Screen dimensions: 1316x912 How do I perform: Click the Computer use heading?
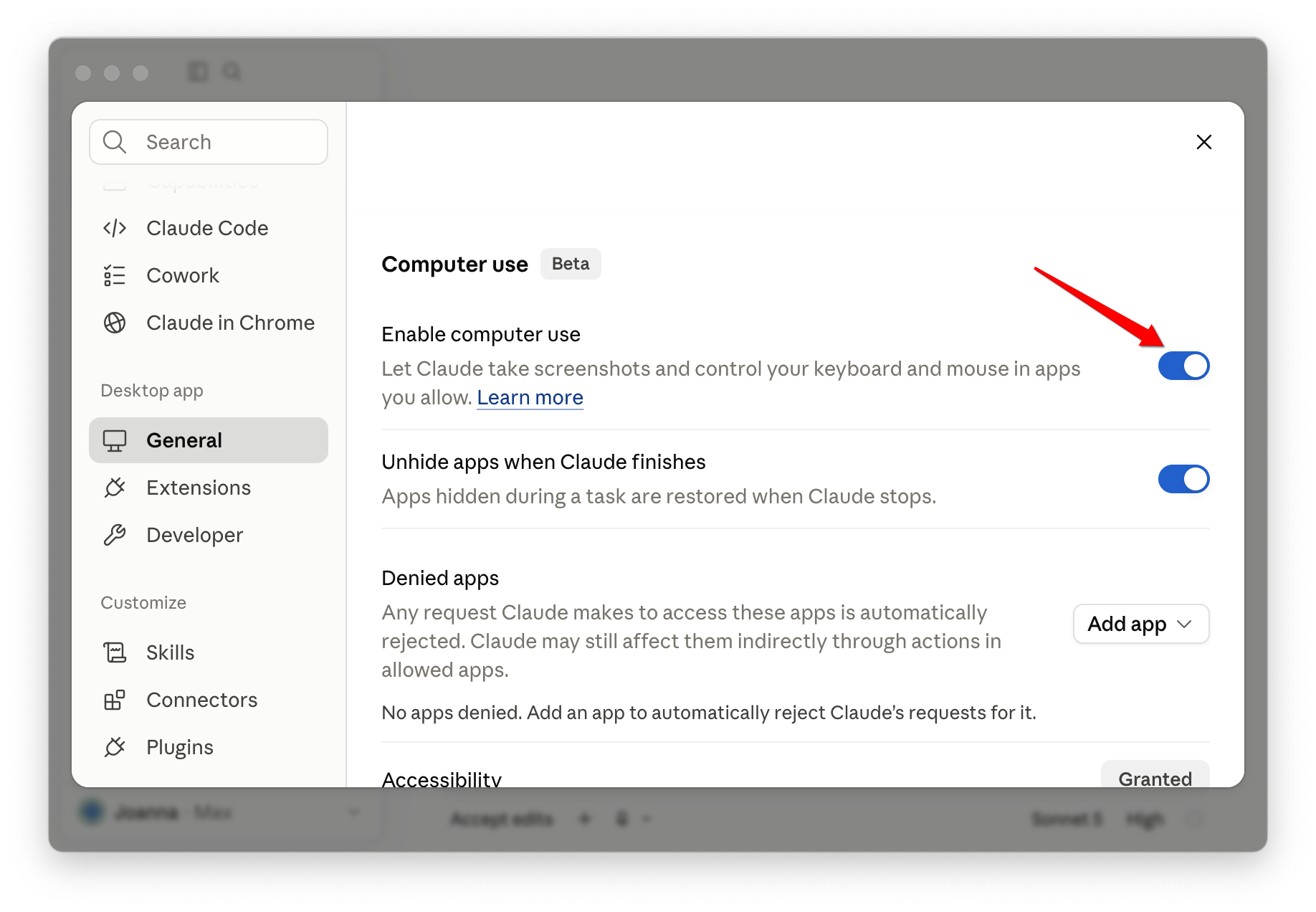455,265
